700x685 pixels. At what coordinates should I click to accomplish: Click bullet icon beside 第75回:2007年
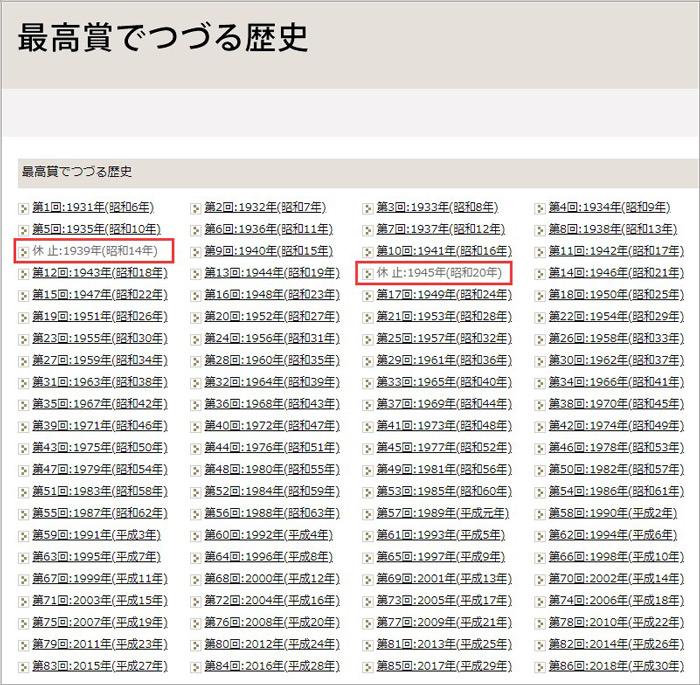23,624
